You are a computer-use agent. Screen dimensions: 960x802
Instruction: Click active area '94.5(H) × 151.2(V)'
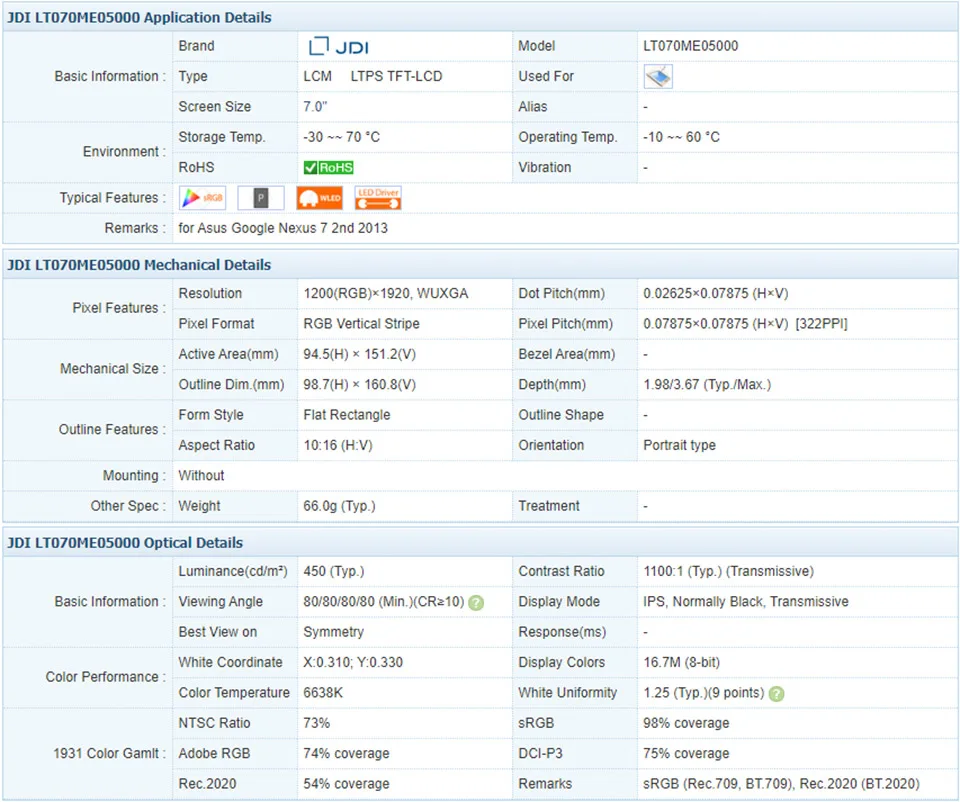[x=359, y=354]
